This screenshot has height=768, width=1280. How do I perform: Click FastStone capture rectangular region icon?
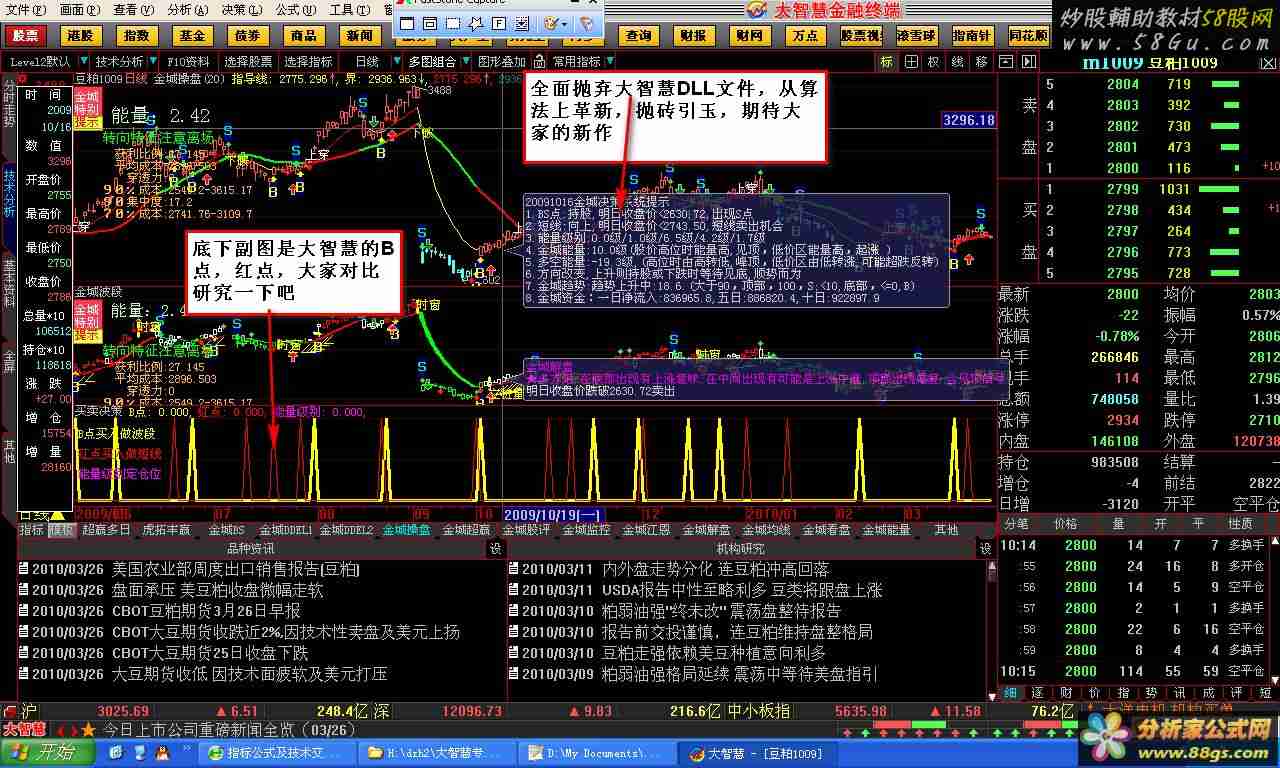click(x=452, y=23)
